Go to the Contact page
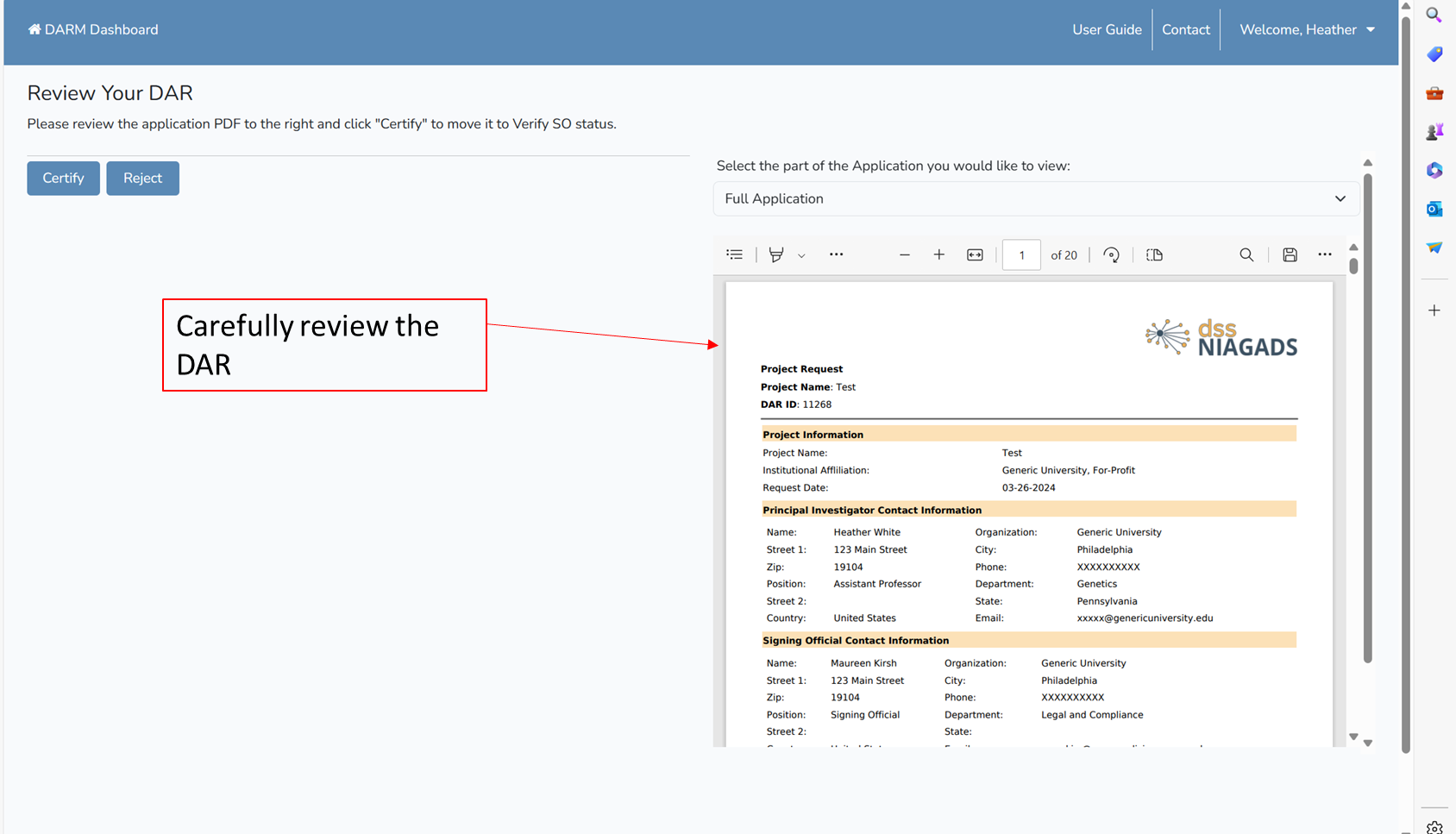 [x=1185, y=29]
